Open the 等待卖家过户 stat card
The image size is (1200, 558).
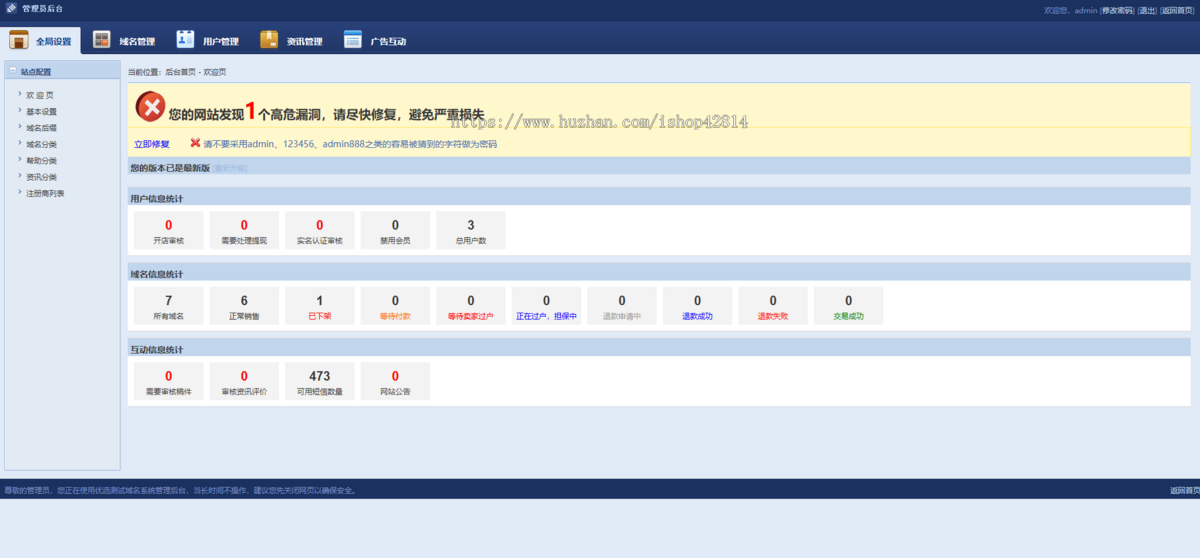coord(471,306)
